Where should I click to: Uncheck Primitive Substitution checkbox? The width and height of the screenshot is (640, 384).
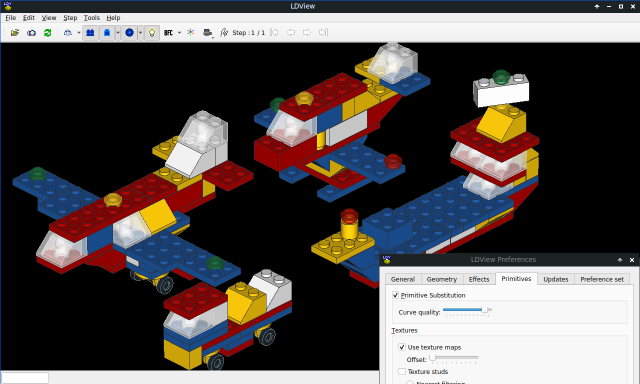(396, 295)
